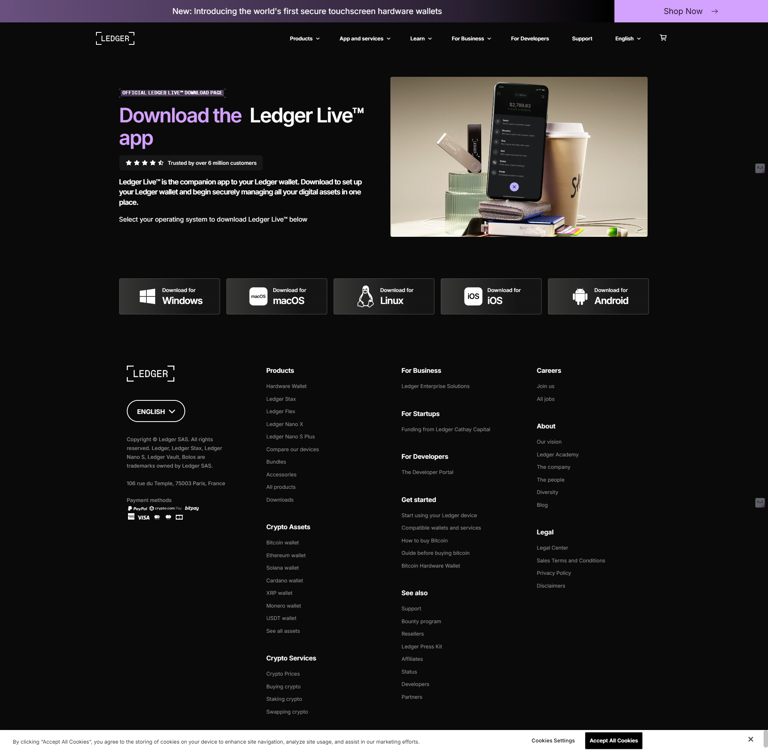Open For Developers in navigation
This screenshot has width=768, height=750.
tap(529, 39)
